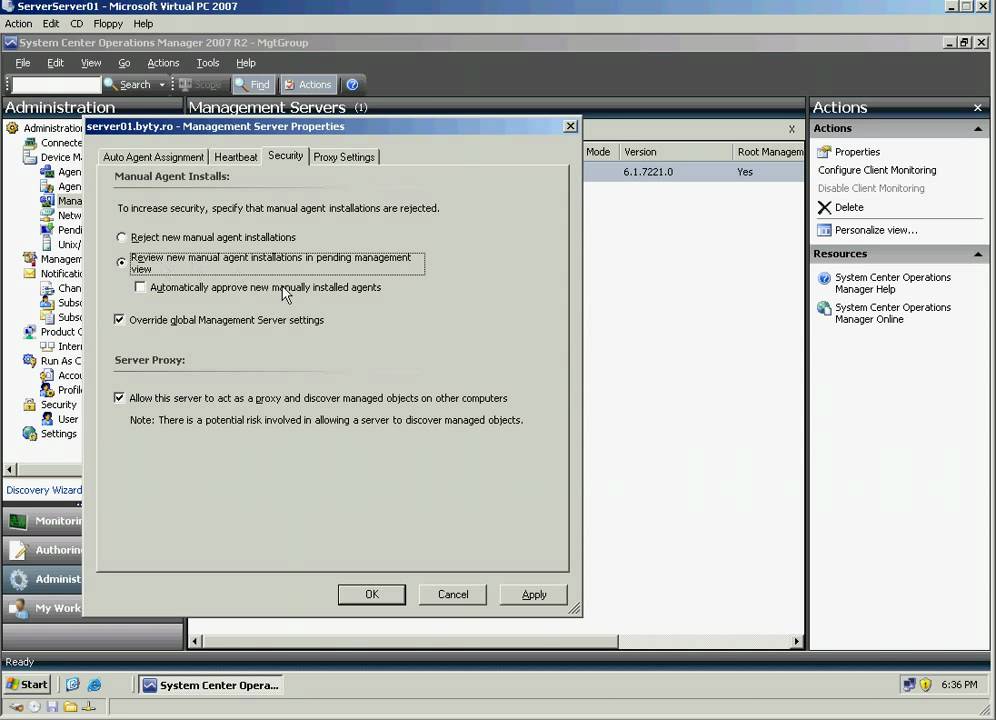Click the User Roles tree node icon
996x720 pixels.
click(47, 419)
